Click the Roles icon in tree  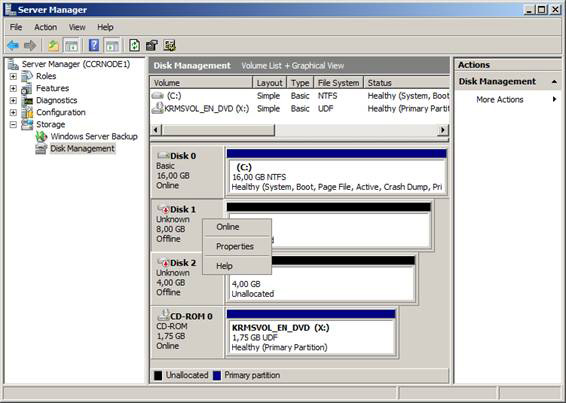point(27,76)
